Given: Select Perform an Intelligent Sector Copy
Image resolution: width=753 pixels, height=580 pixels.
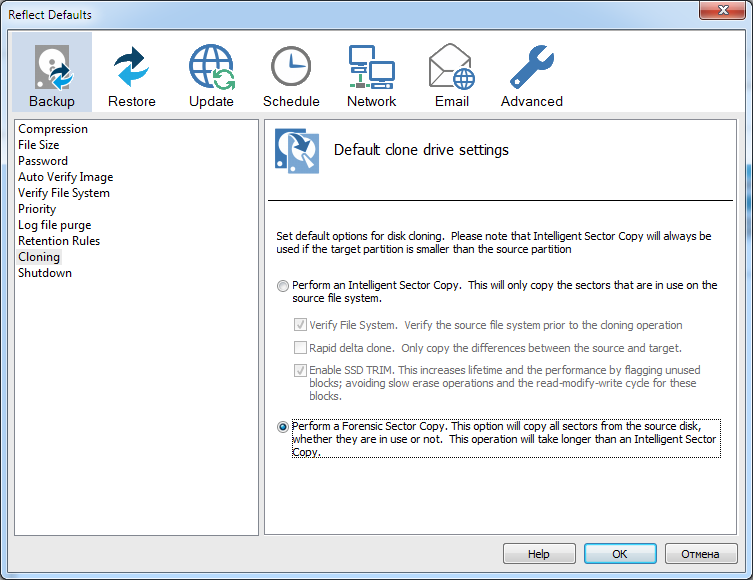Looking at the screenshot, I should coord(283,286).
